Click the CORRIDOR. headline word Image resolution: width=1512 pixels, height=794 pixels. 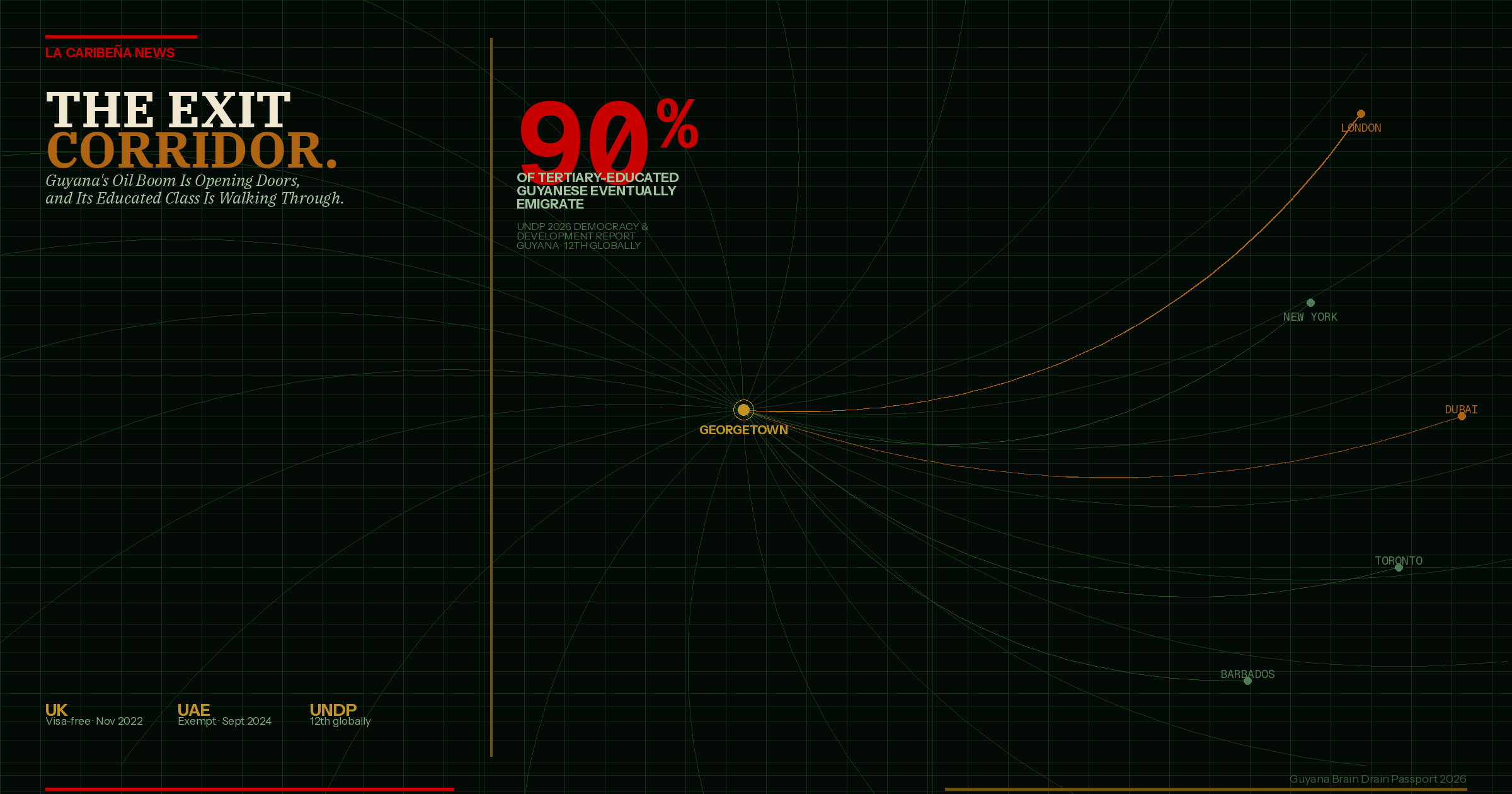click(192, 150)
